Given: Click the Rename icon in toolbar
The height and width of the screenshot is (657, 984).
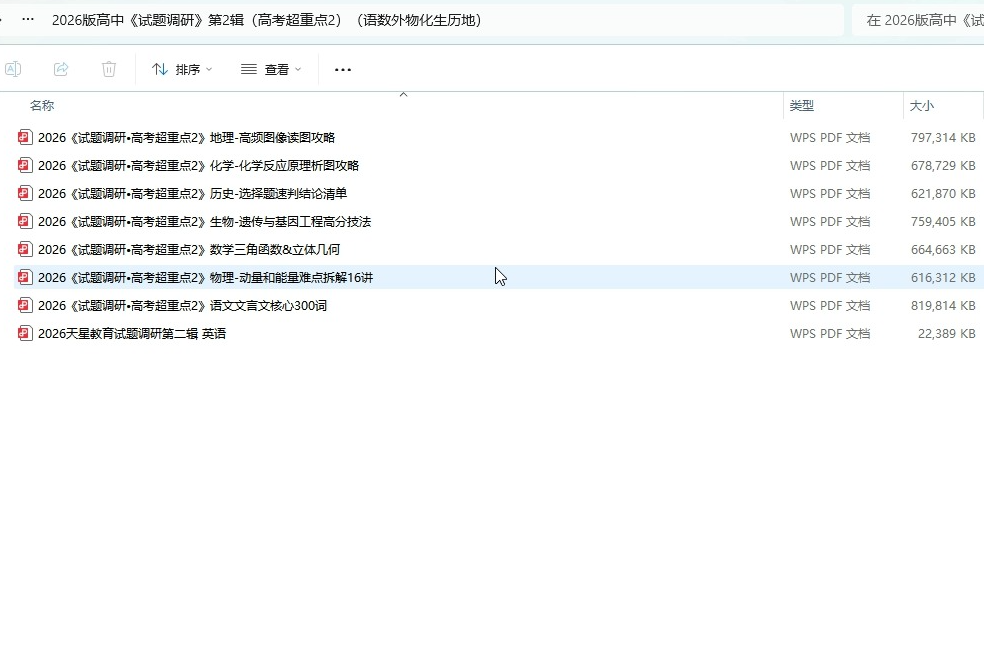Looking at the screenshot, I should pos(13,69).
